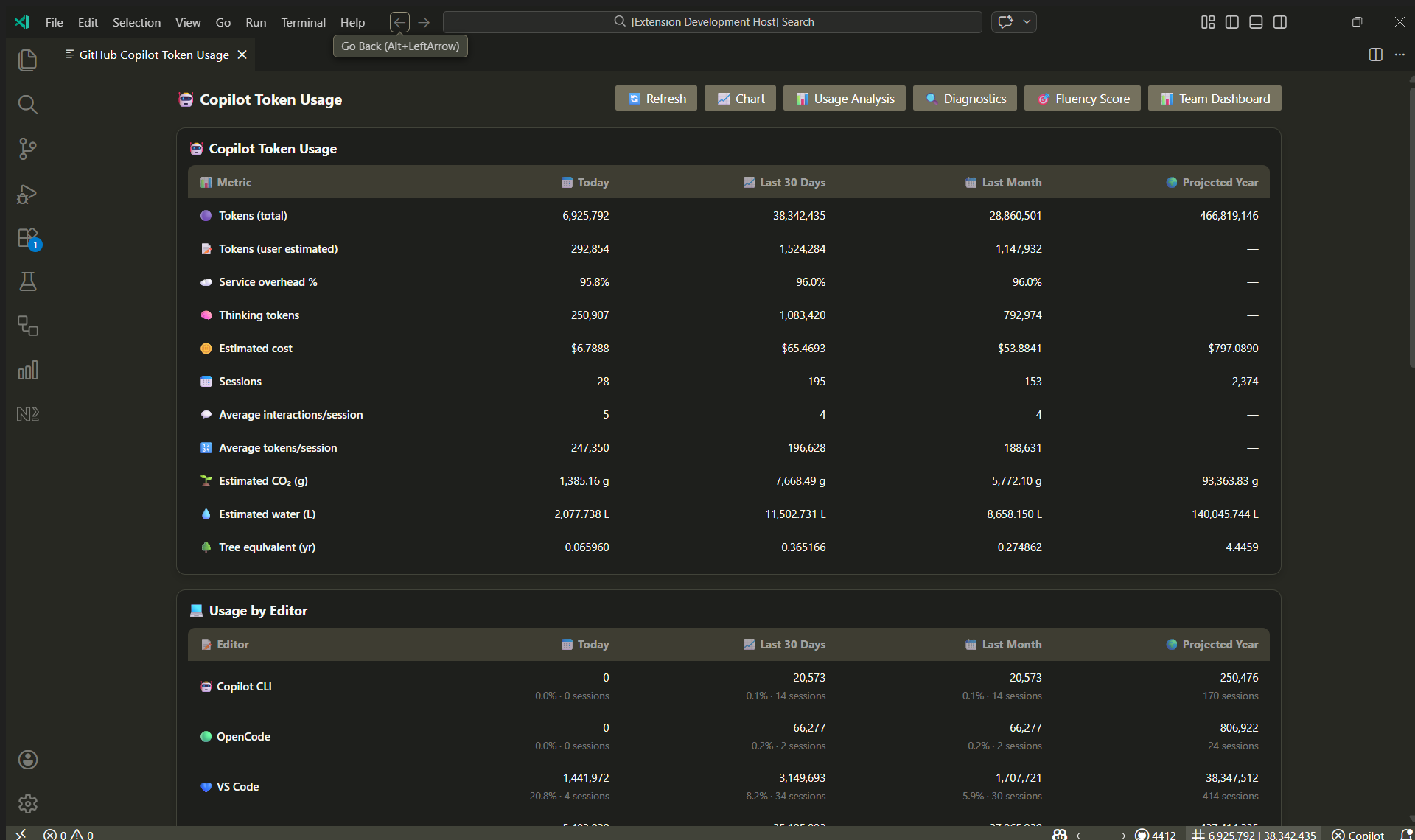Open Customize Layout menu in title bar
The height and width of the screenshot is (840, 1415).
pos(1208,22)
